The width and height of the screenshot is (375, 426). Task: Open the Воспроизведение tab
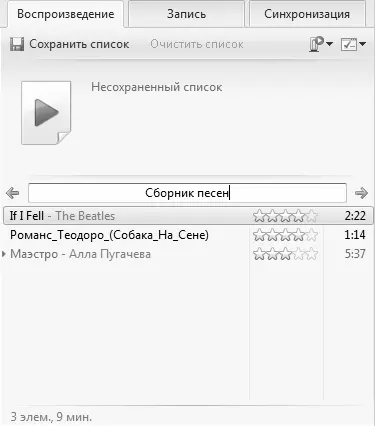click(66, 14)
